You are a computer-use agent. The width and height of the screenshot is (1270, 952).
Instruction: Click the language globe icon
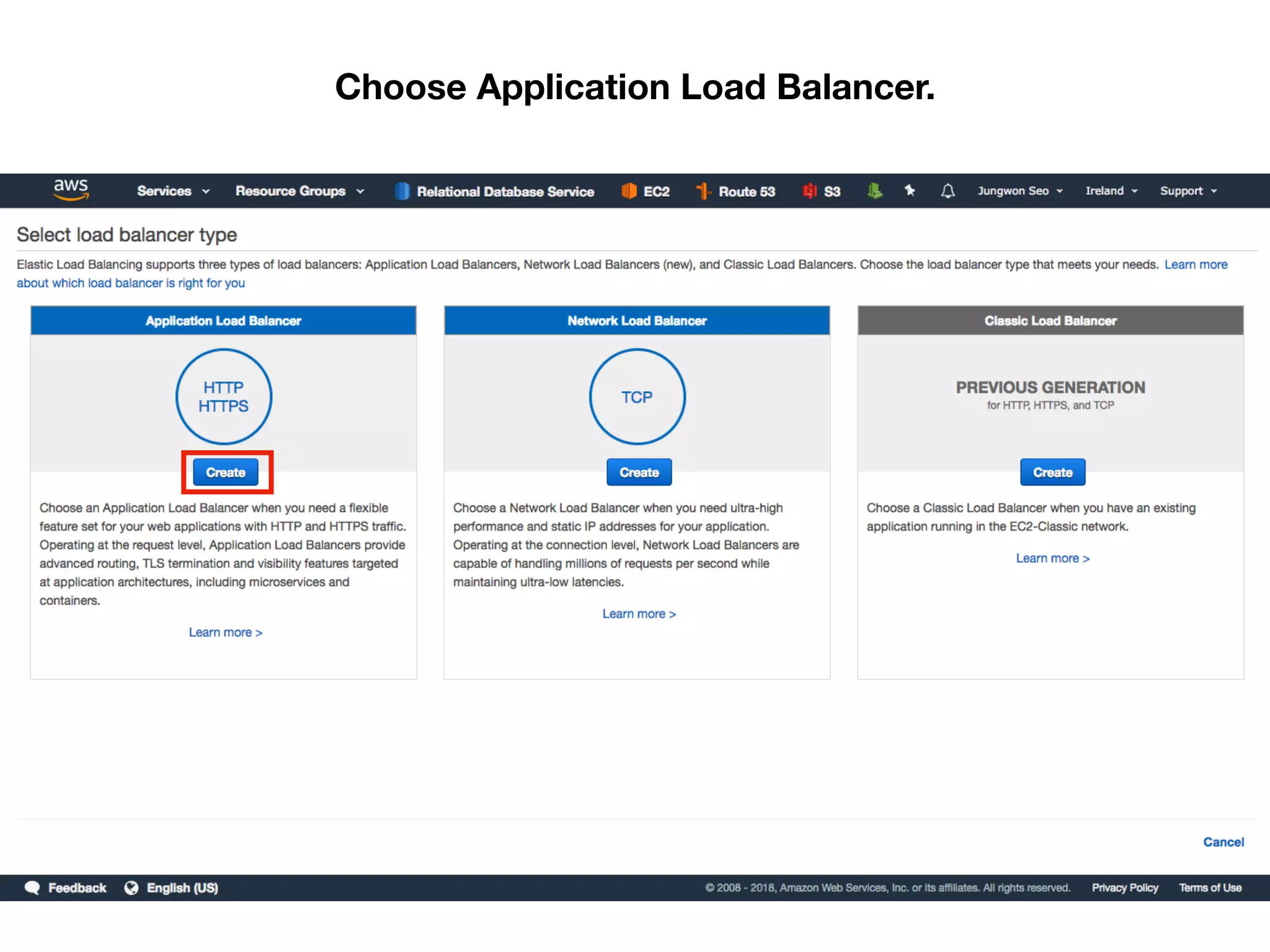click(131, 888)
